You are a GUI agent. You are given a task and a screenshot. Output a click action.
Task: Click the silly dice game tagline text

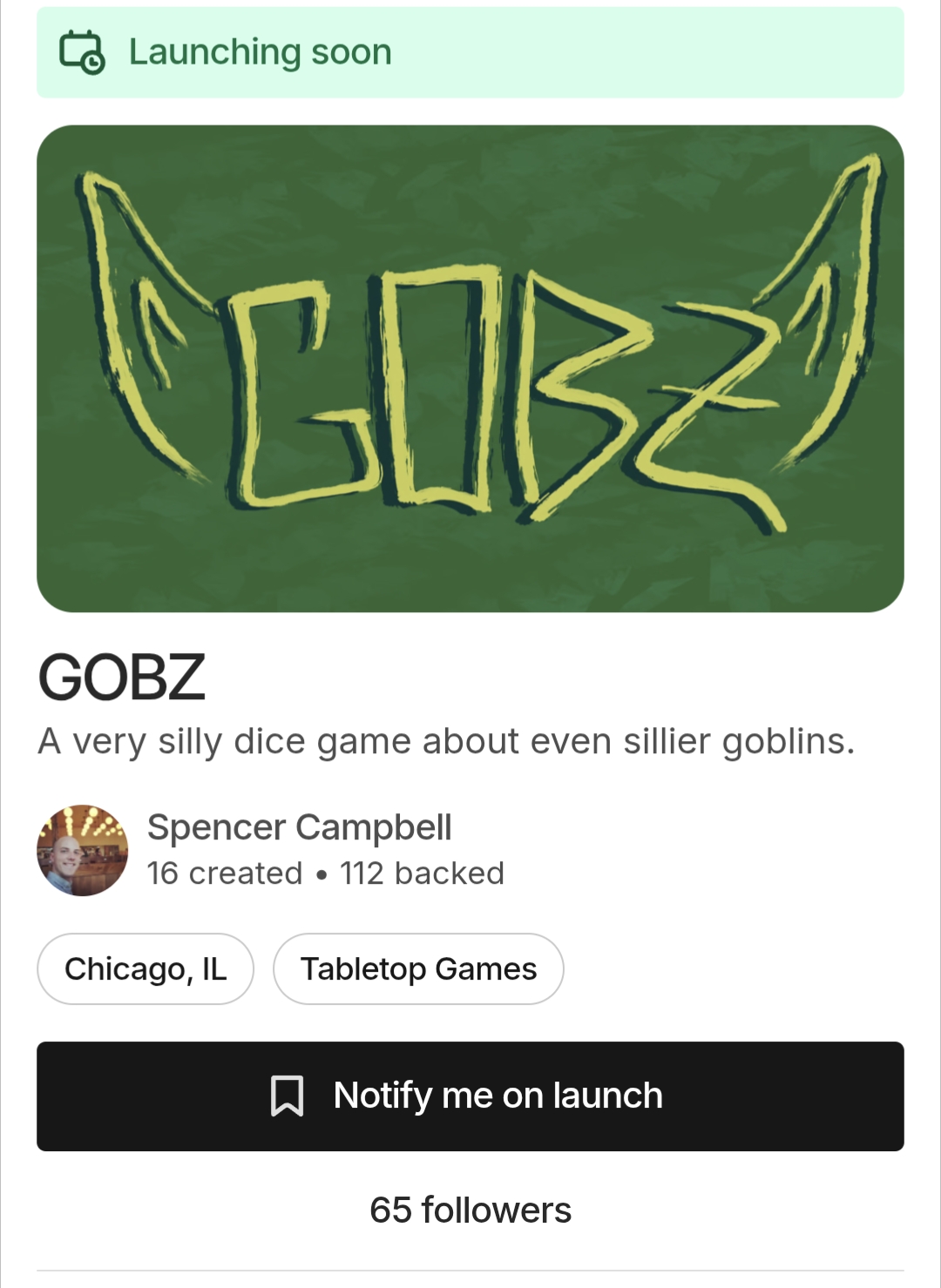pyautogui.click(x=447, y=742)
